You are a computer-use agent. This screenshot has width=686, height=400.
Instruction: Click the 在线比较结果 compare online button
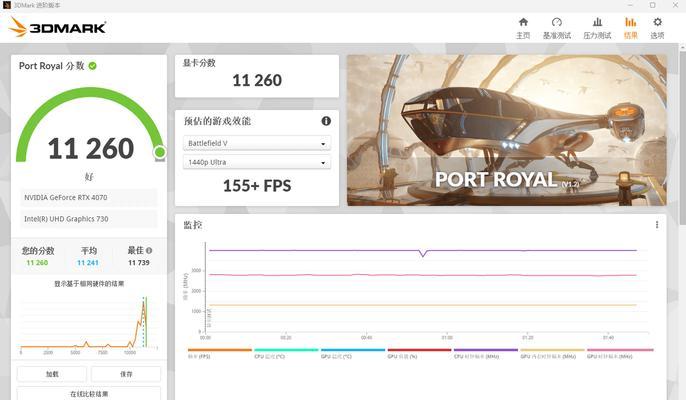(x=89, y=393)
